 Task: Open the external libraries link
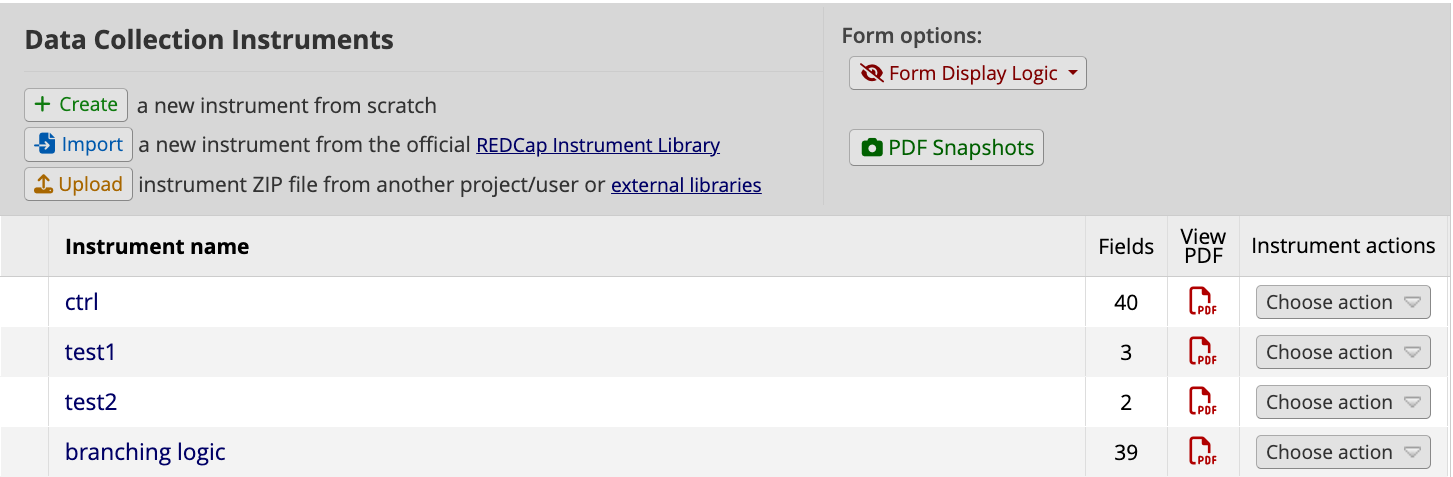click(x=686, y=185)
